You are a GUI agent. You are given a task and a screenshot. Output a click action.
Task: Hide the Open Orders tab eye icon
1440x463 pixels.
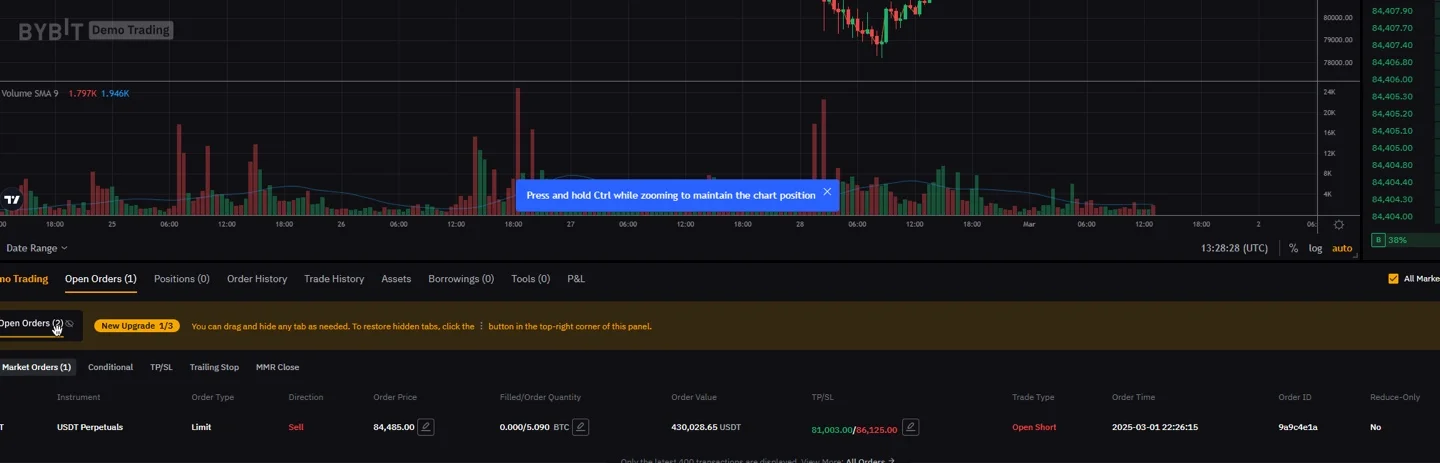pos(69,324)
